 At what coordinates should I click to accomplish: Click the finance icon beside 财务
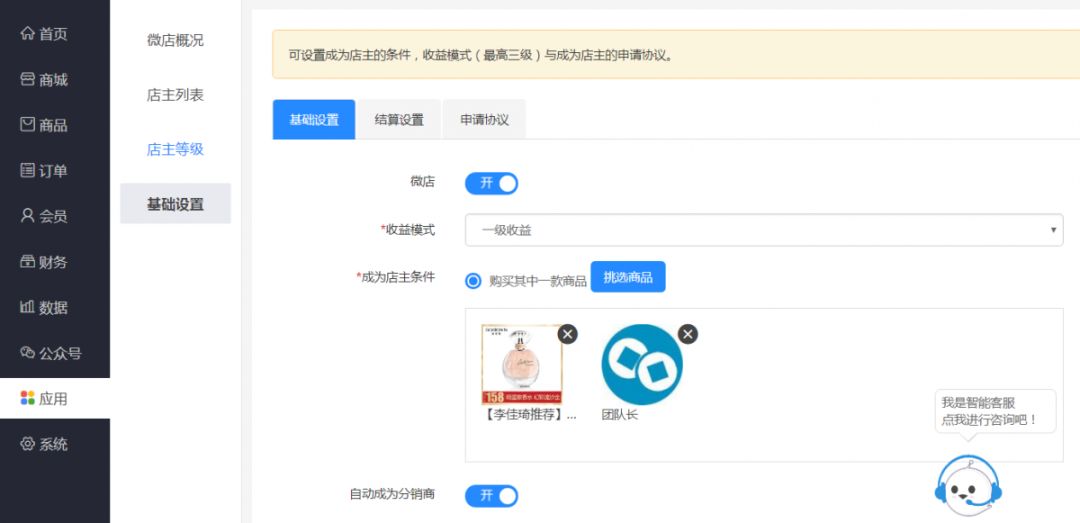27,262
